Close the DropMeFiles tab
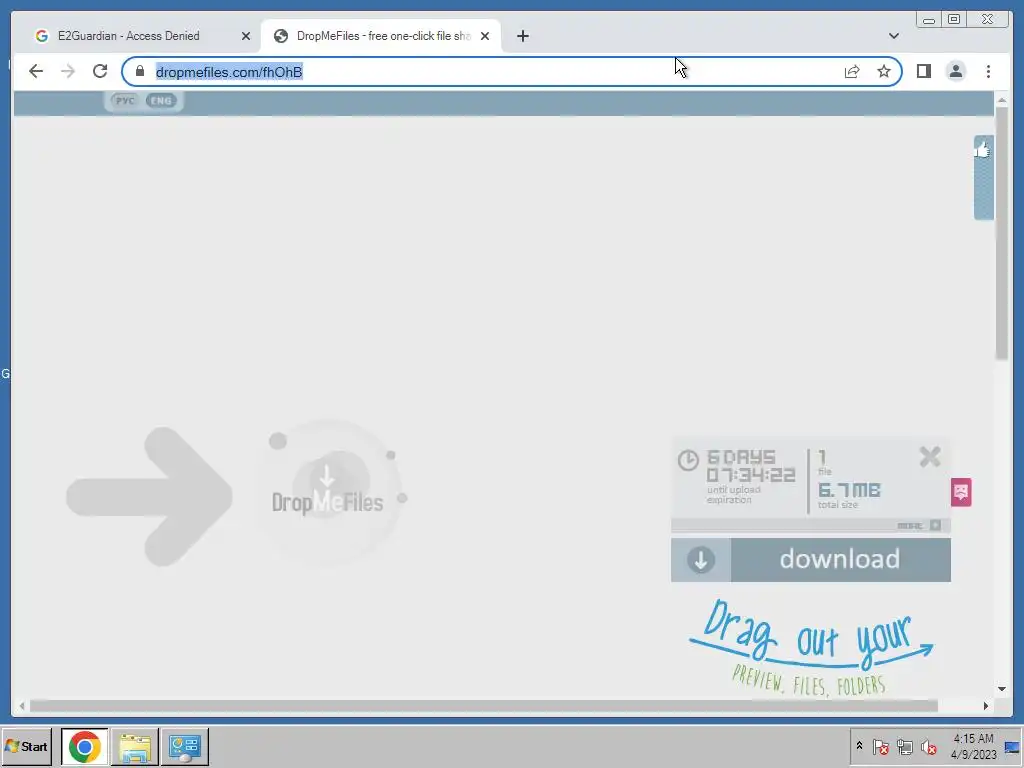The width and height of the screenshot is (1024, 768). click(485, 36)
